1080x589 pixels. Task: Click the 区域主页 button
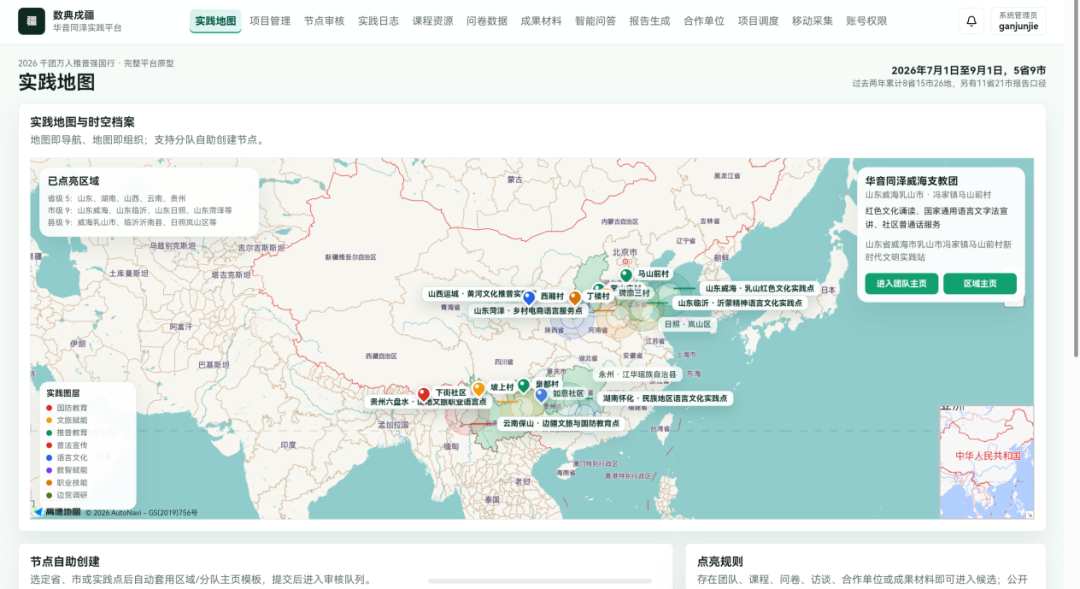pyautogui.click(x=980, y=283)
